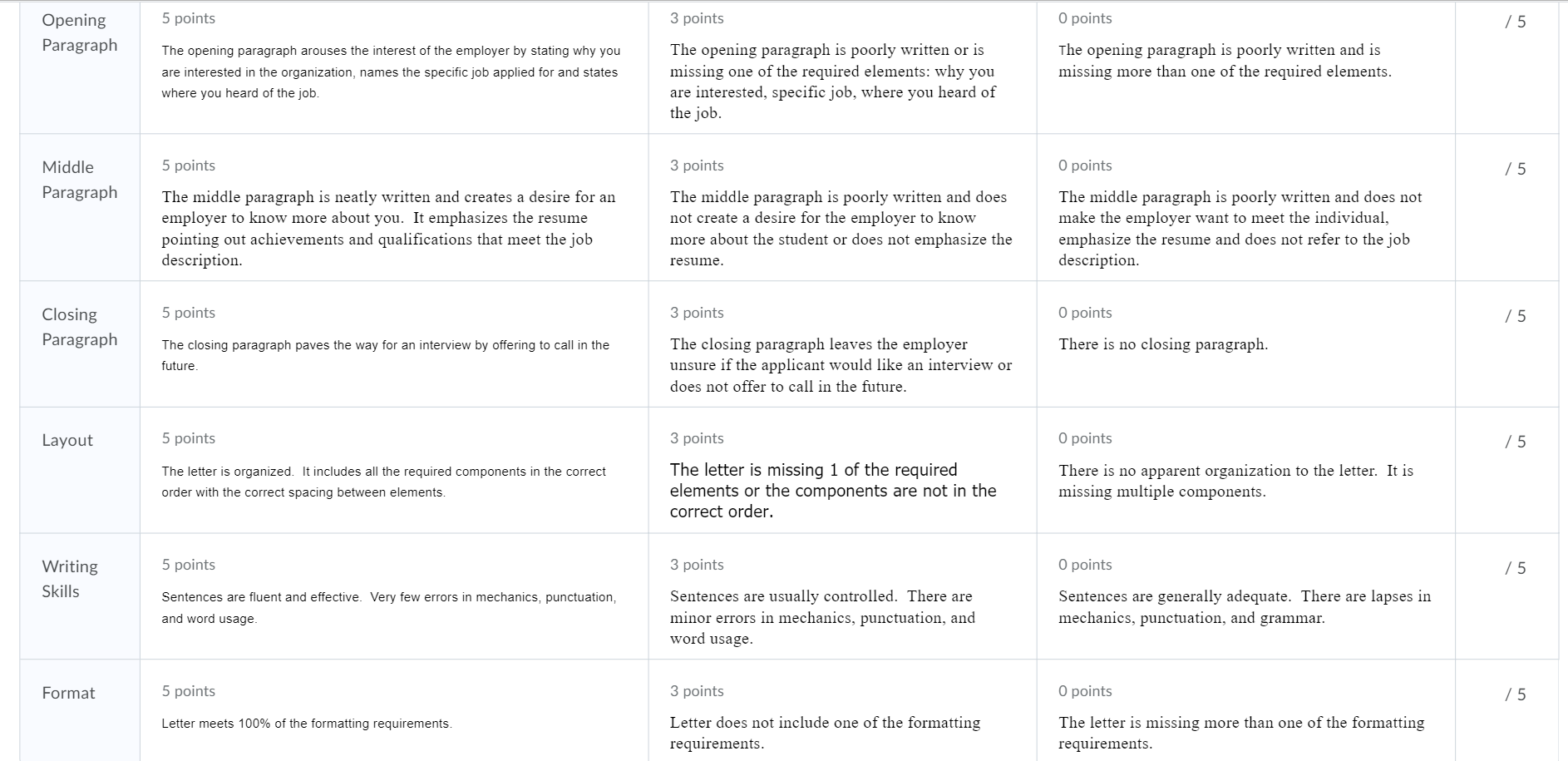1568x761 pixels.
Task: Select 5 points rating for Layout
Action: point(394,470)
